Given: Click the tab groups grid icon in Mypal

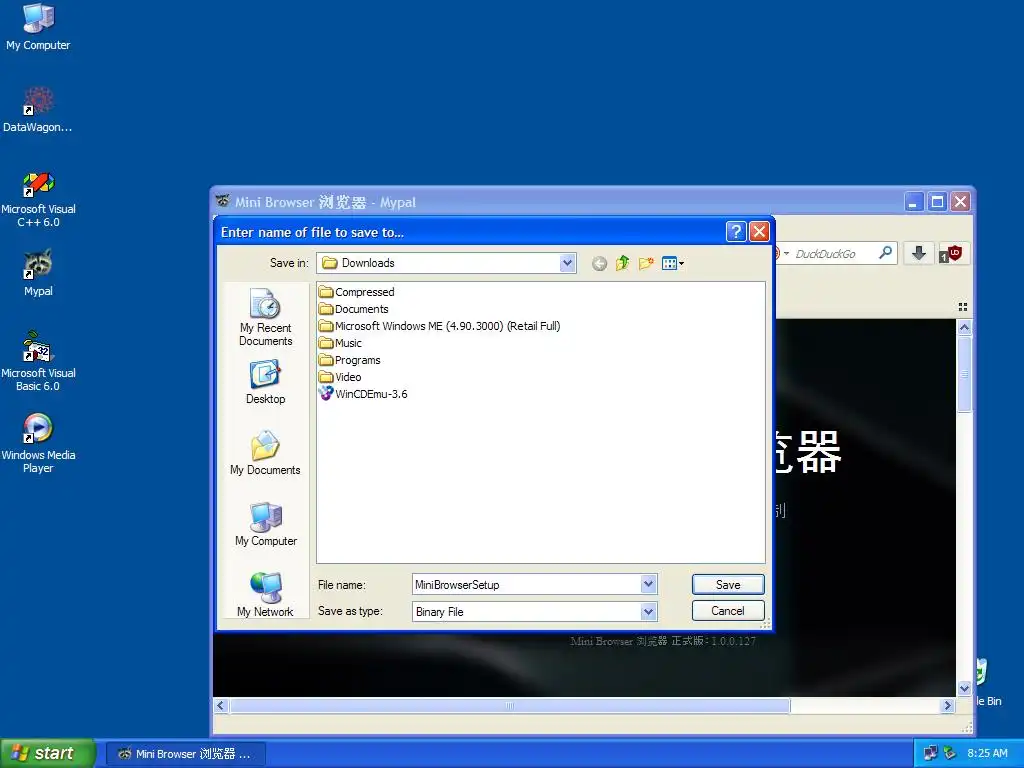Looking at the screenshot, I should click(963, 307).
